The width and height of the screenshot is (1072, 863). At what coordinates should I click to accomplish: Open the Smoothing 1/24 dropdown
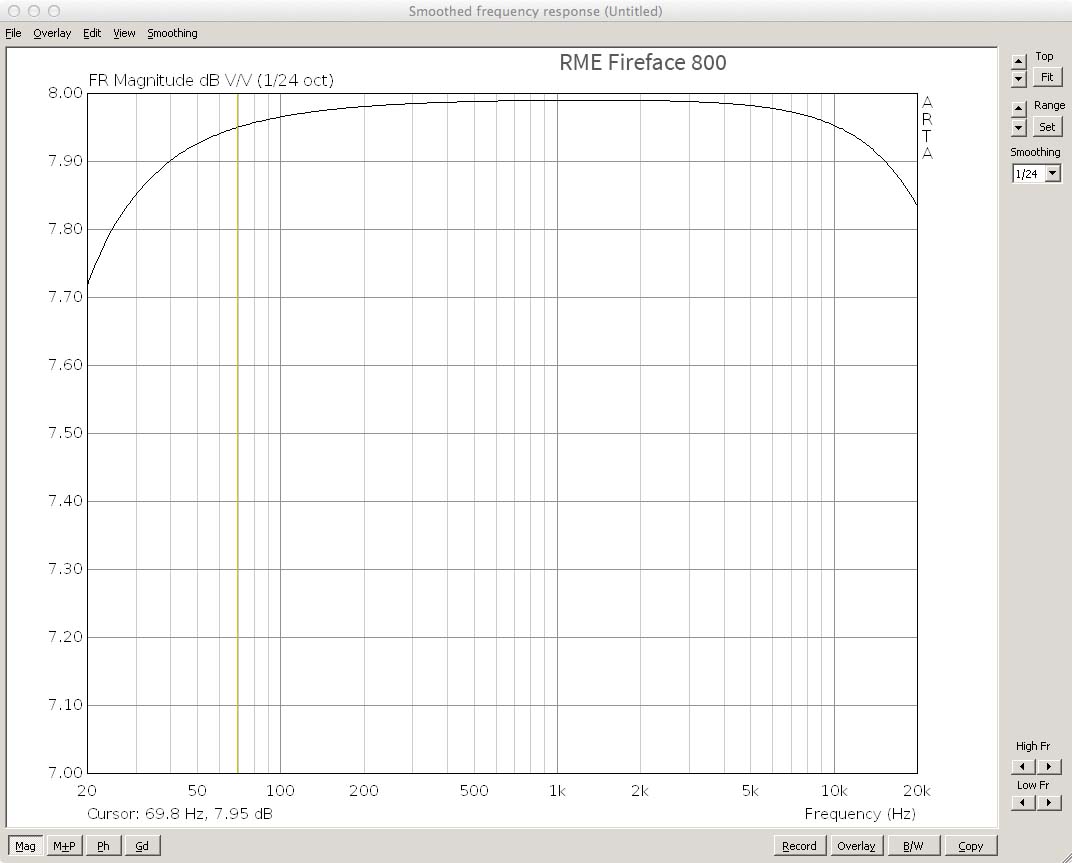[1053, 174]
